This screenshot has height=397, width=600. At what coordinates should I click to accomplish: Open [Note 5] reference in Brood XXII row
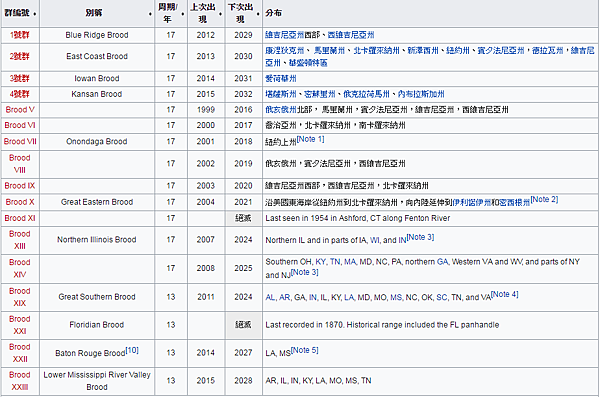coord(305,350)
